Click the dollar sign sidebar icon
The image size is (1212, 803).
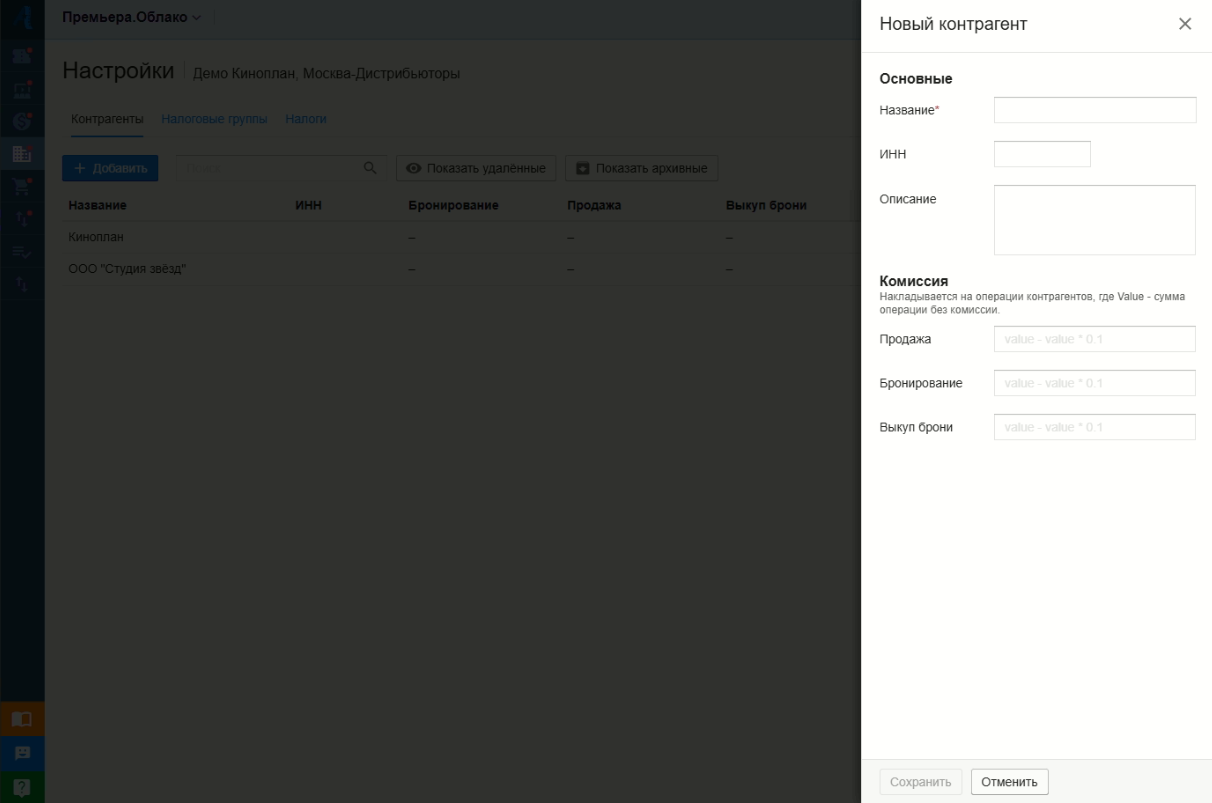pos(21,122)
